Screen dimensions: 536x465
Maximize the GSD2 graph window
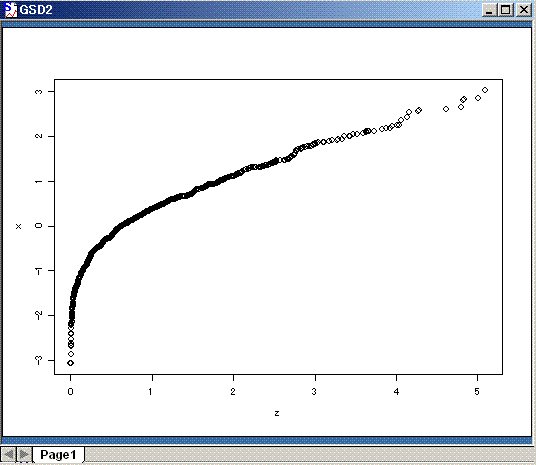[x=506, y=10]
